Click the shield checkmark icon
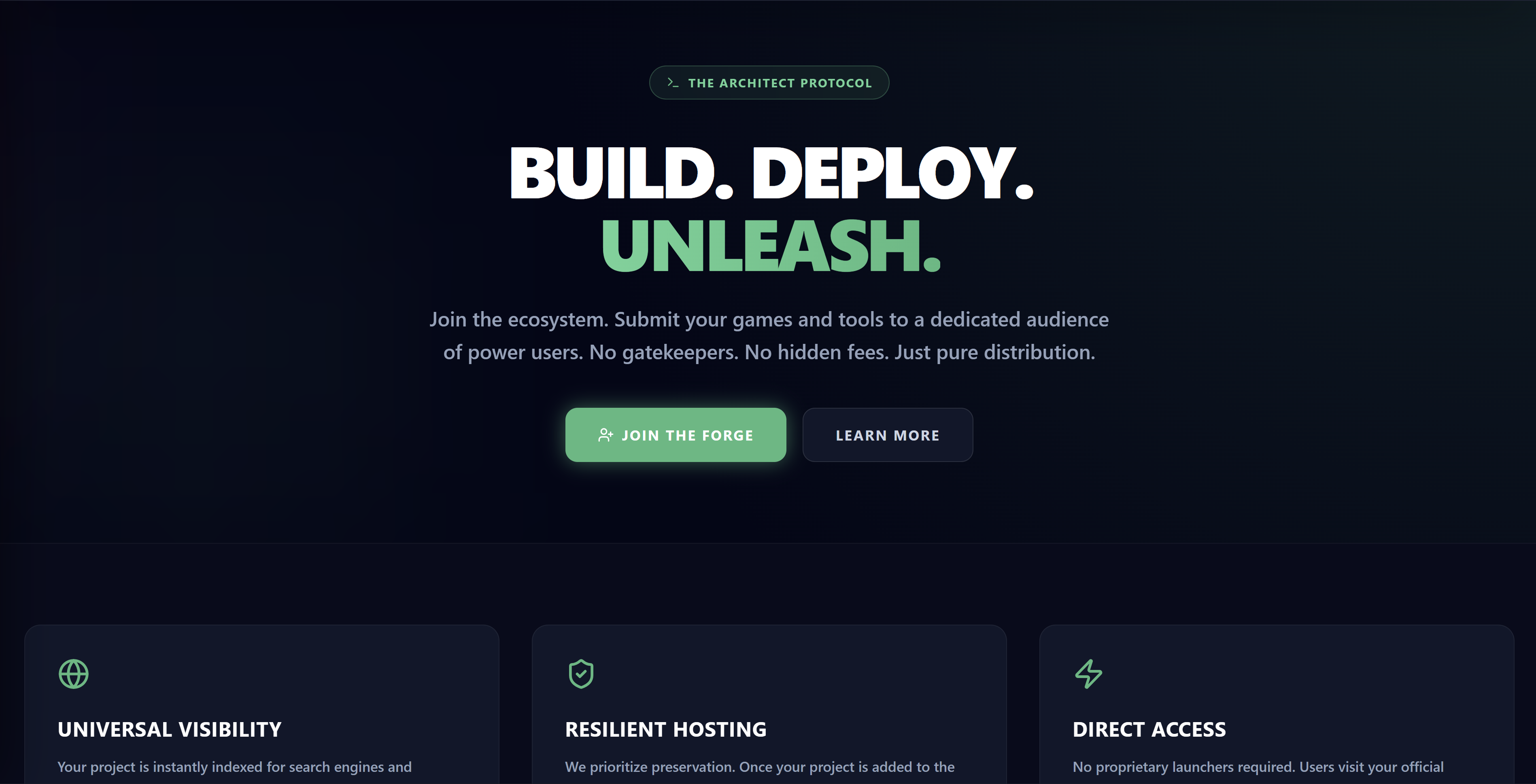Screen dimensions: 1536x784 (x=581, y=674)
